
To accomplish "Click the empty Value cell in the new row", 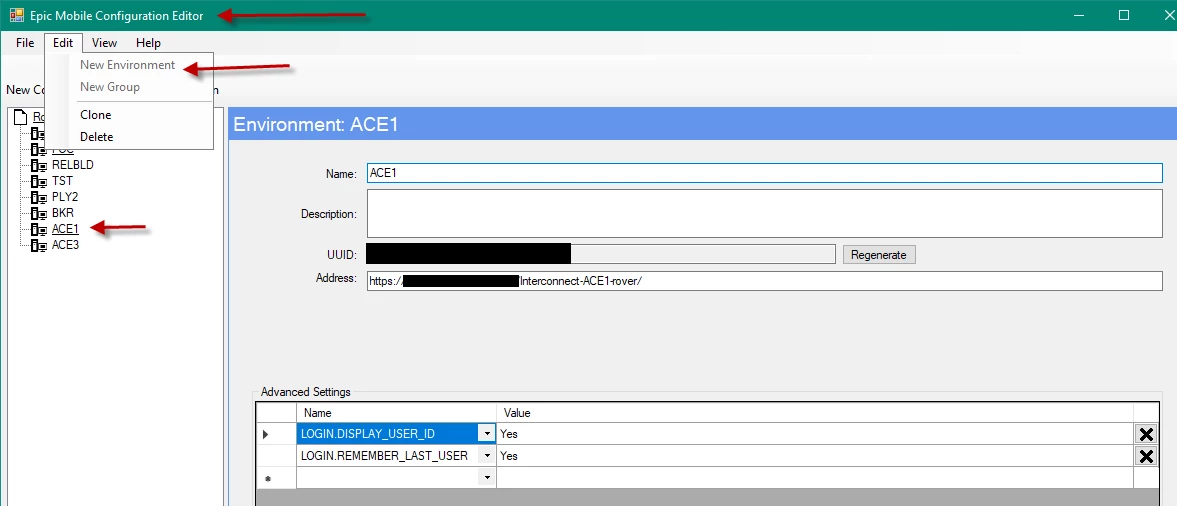I will [814, 477].
